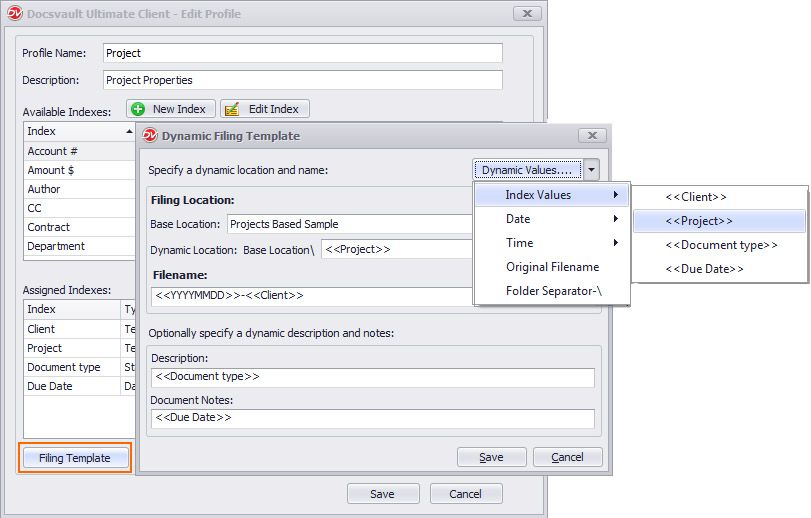Click the Filename template input field
The width and height of the screenshot is (811, 518).
310,296
